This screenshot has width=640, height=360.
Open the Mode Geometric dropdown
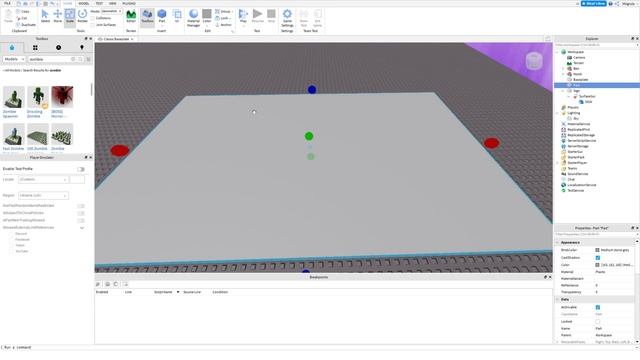click(111, 11)
